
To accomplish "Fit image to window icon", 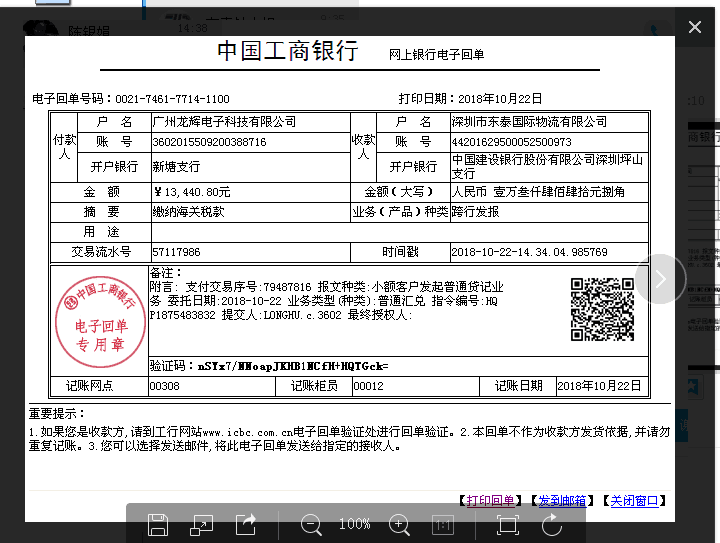I will click(508, 525).
